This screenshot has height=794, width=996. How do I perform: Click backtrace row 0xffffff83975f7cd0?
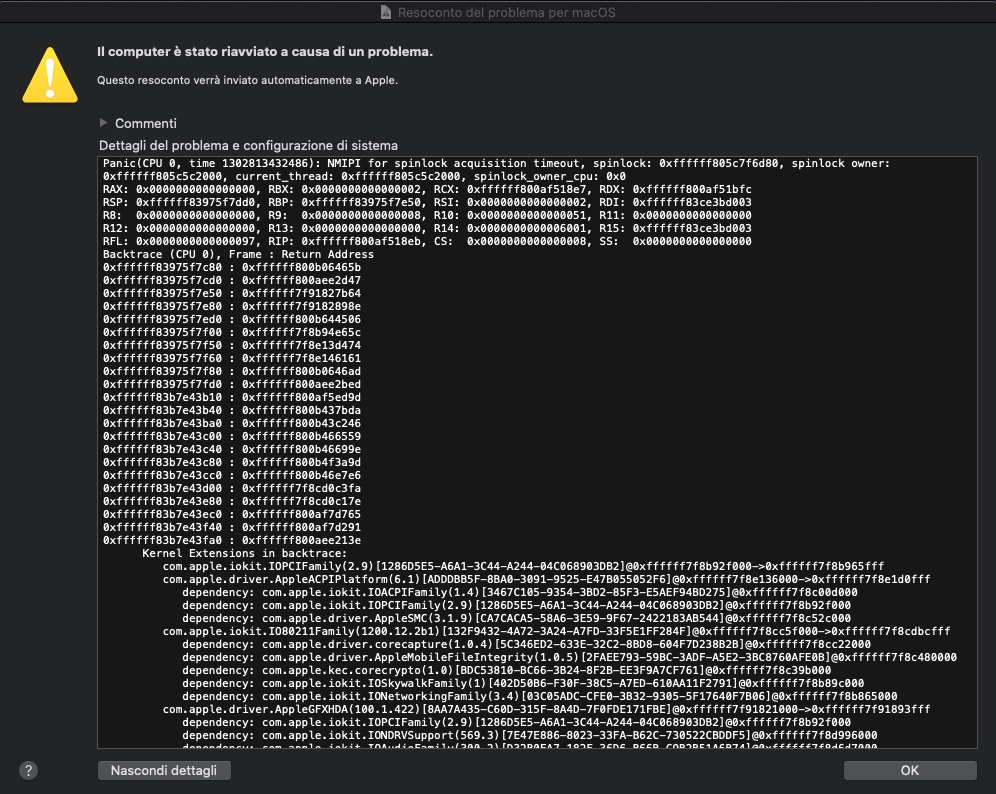coord(232,280)
